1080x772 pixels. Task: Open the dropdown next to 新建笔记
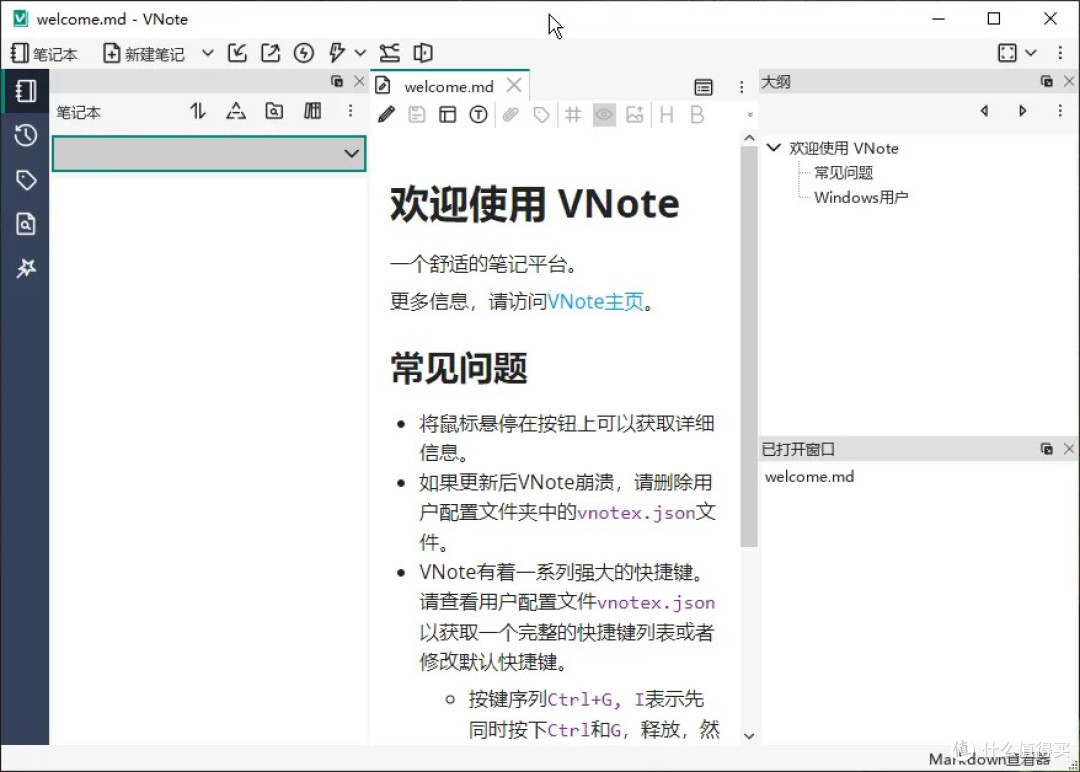pyautogui.click(x=206, y=52)
